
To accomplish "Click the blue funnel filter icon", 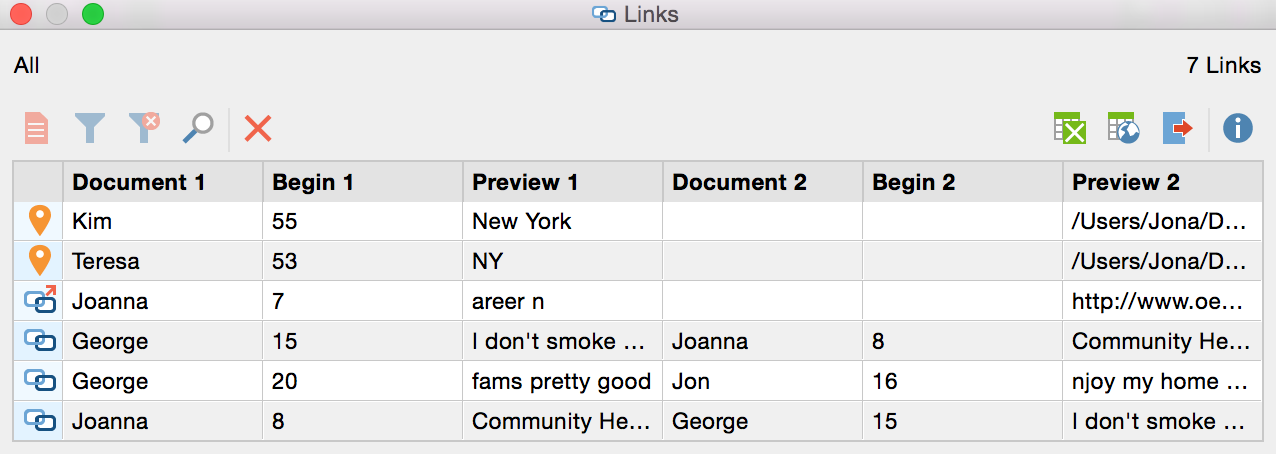I will point(90,128).
